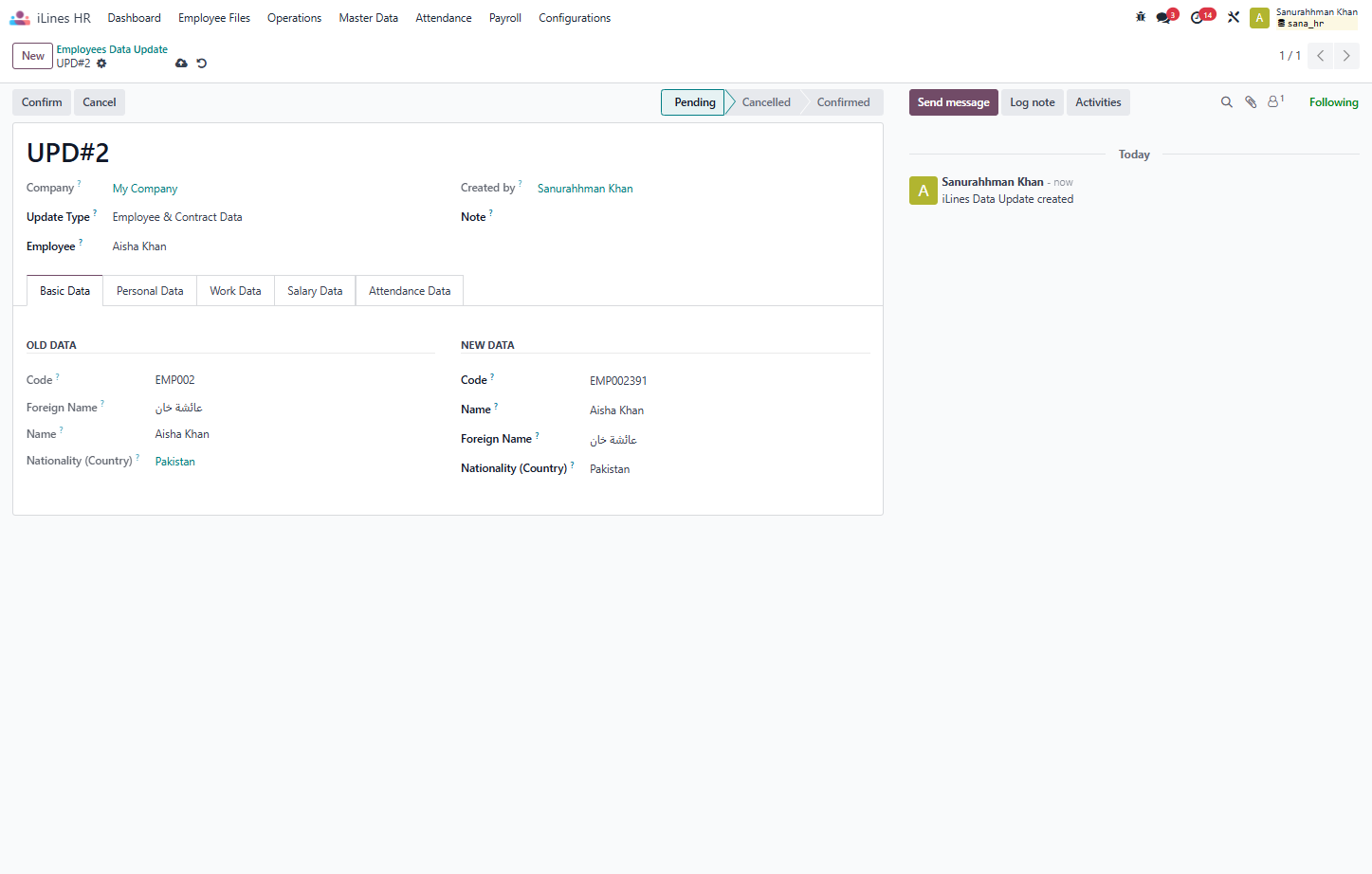This screenshot has width=1372, height=874.
Task: Click the paperclip attachments icon
Action: click(x=1251, y=102)
